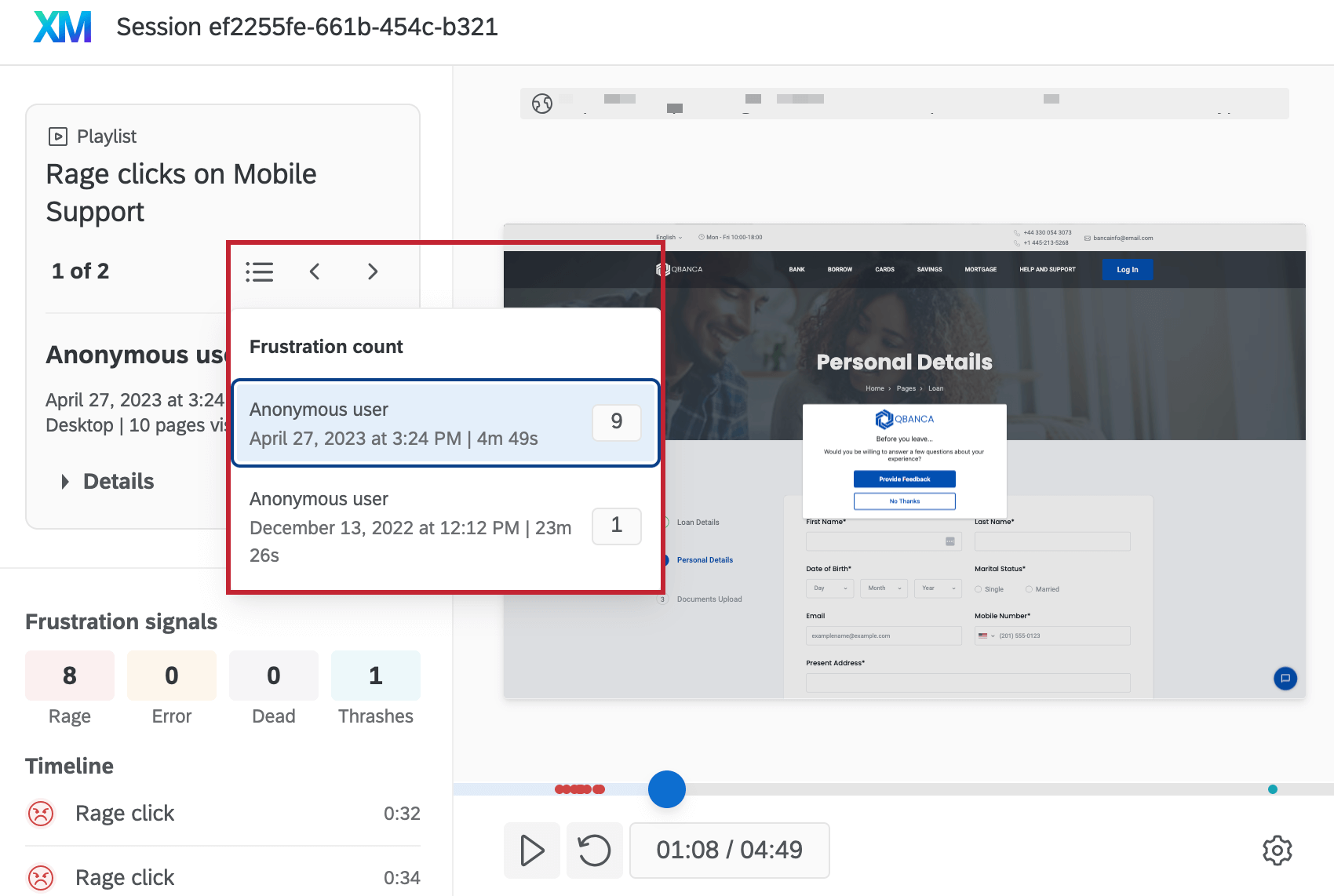Select the Married marital status option
Viewport: 1334px width, 896px height.
click(x=1028, y=589)
